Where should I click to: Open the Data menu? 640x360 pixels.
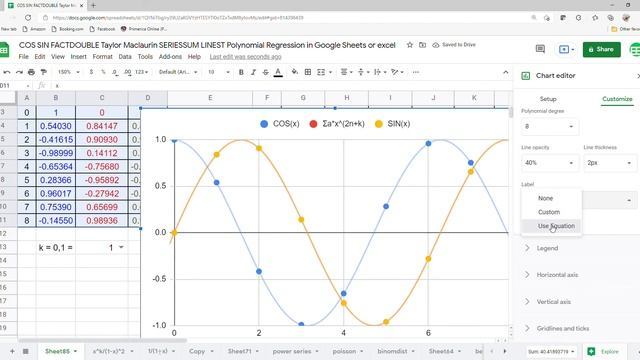pos(125,57)
